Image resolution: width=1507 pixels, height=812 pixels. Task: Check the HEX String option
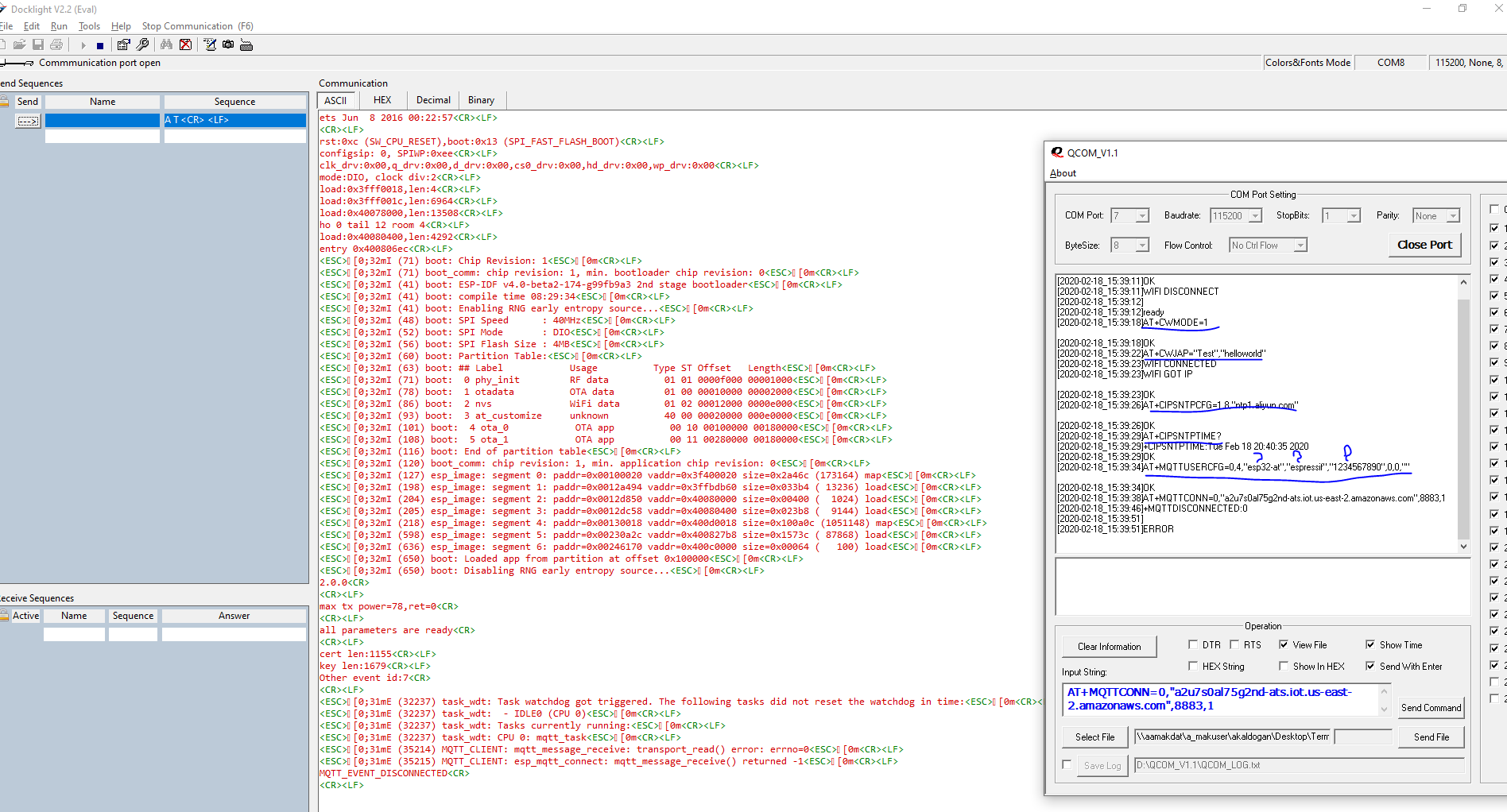click(x=1193, y=666)
